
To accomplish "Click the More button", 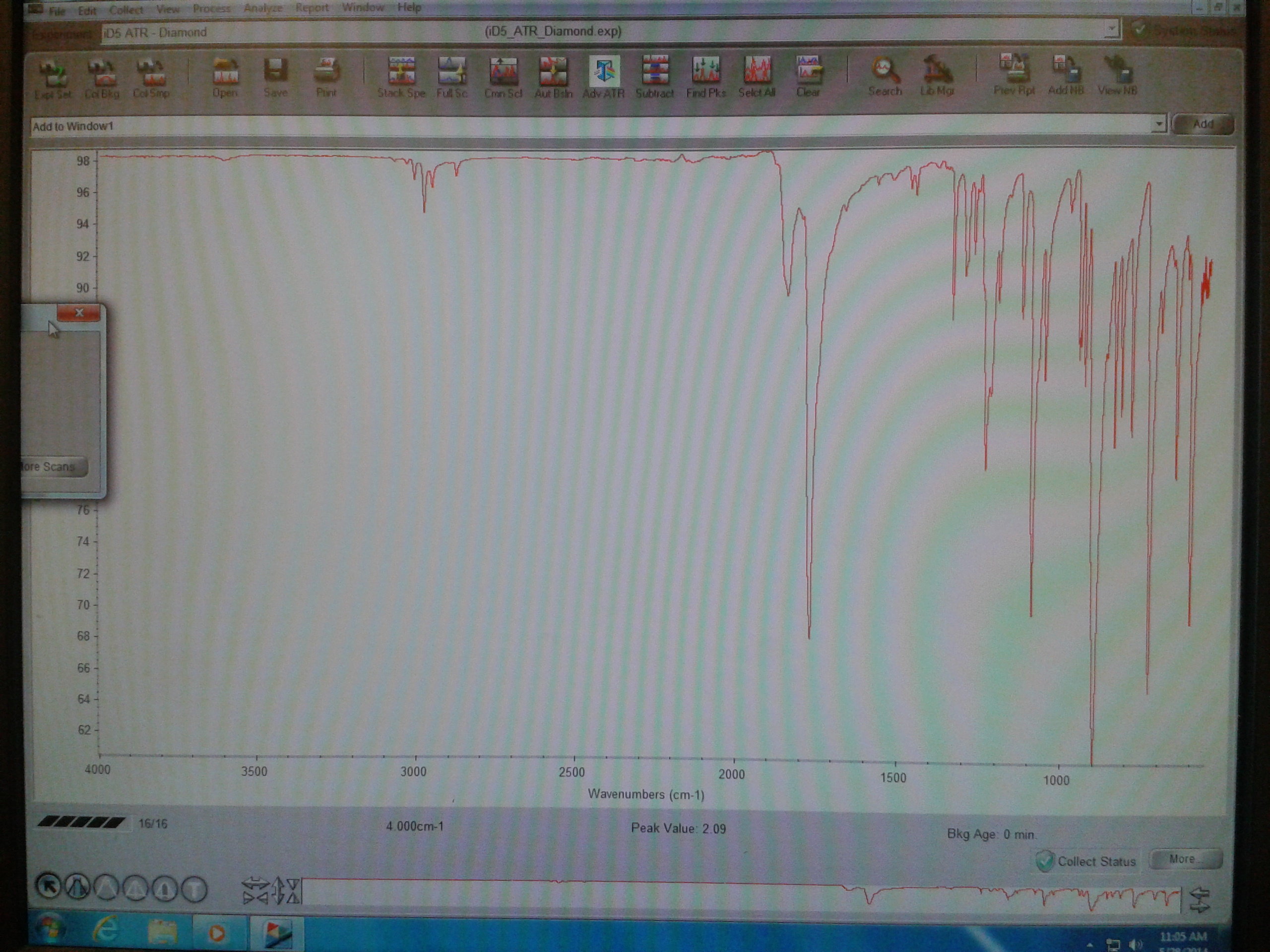I will click(x=1185, y=860).
